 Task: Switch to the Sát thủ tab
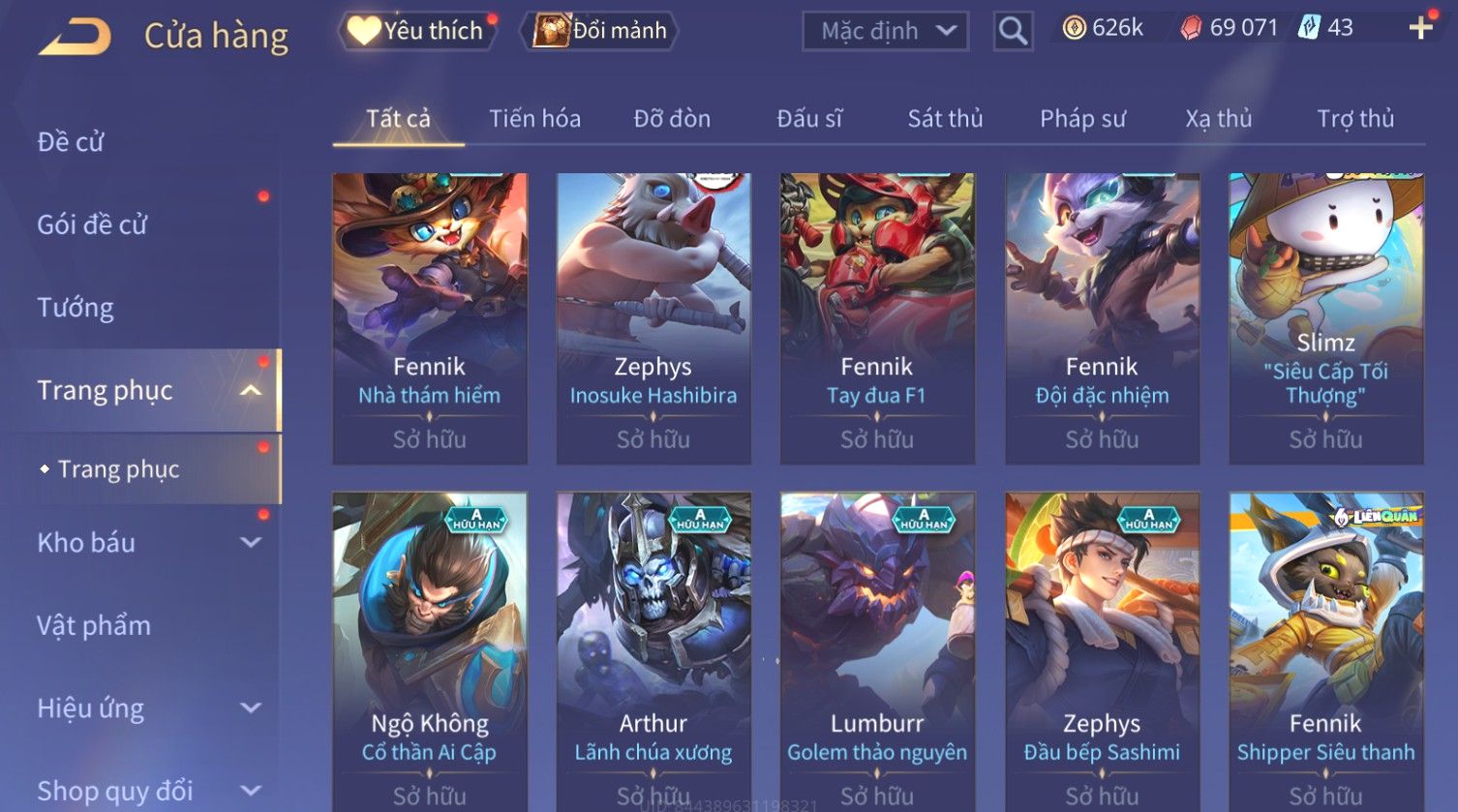[945, 118]
